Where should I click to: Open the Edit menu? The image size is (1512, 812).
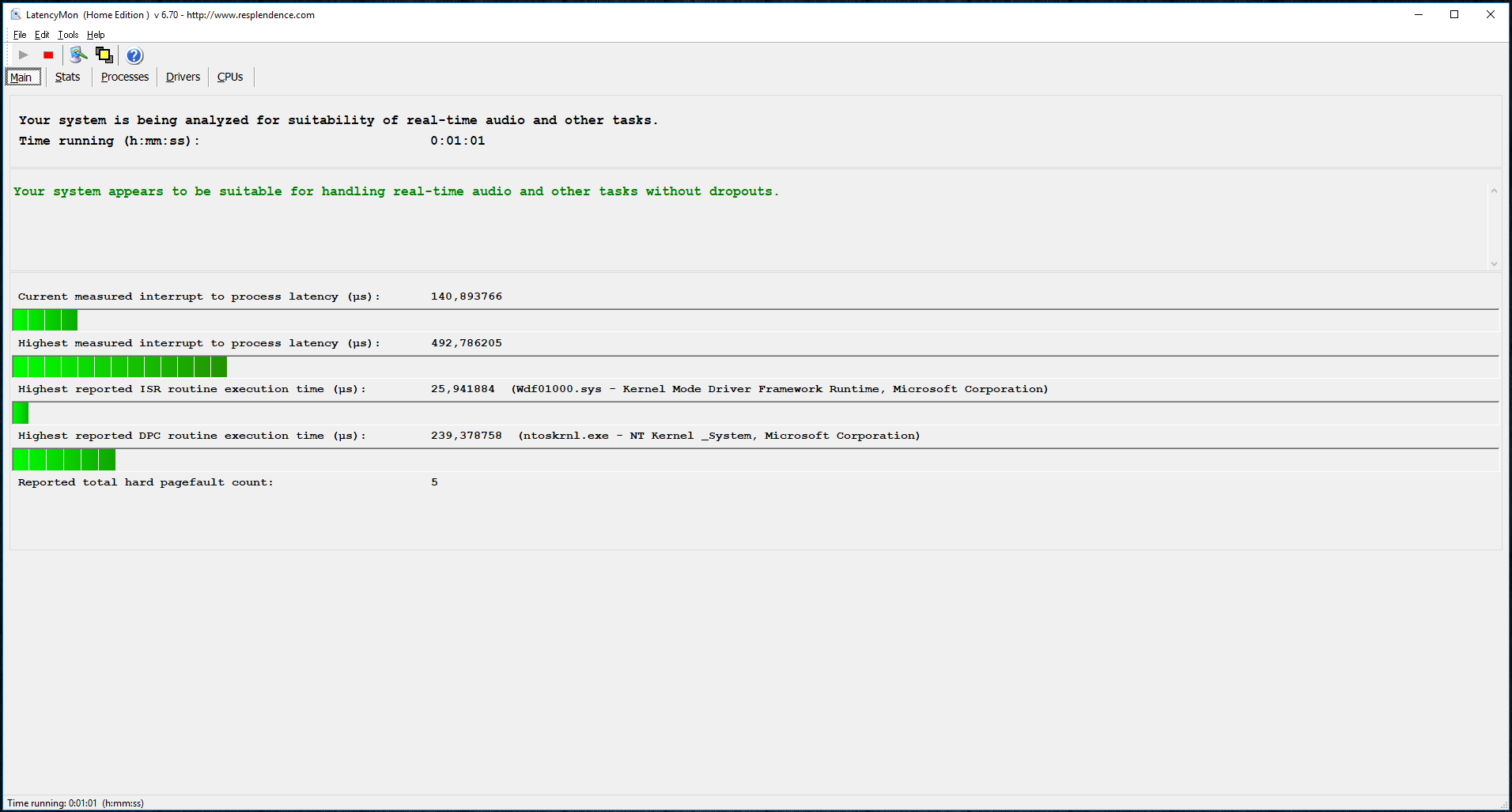tap(42, 35)
